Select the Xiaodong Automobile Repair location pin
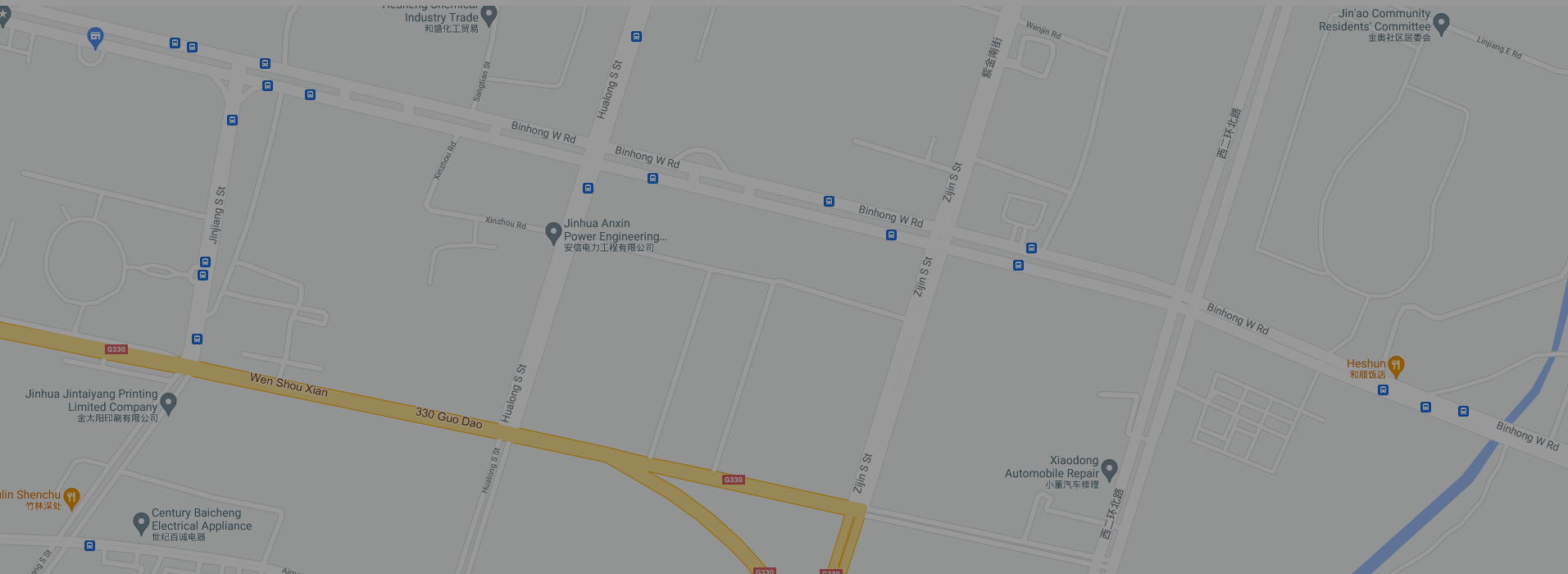1568x574 pixels. click(1109, 470)
